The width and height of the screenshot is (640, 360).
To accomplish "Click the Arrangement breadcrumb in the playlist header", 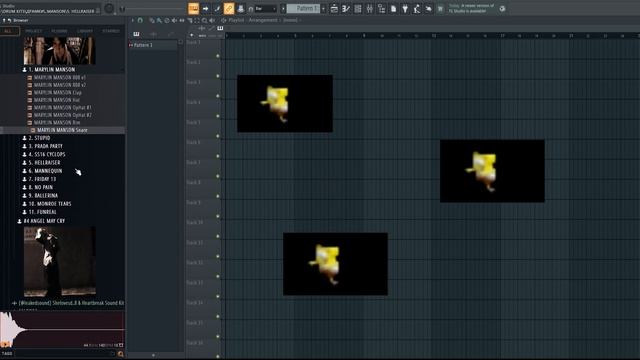I will point(263,20).
